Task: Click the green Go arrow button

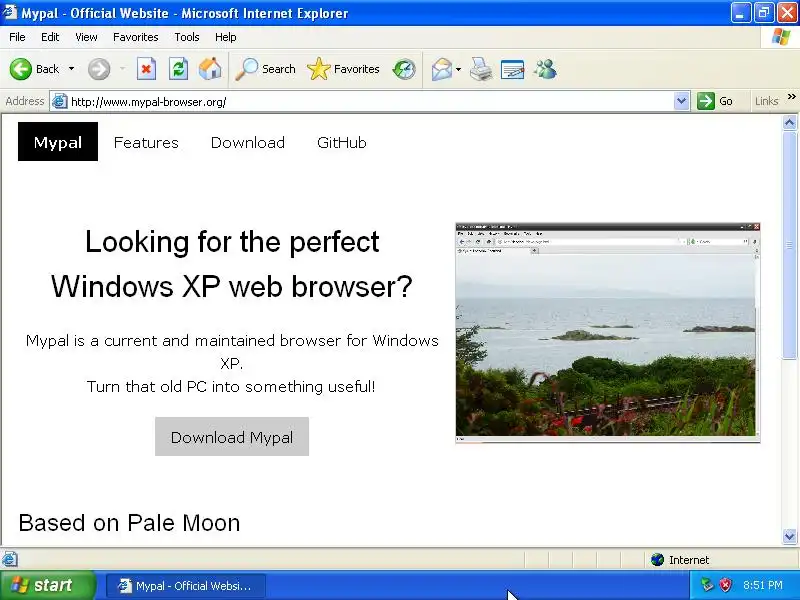Action: pyautogui.click(x=706, y=101)
